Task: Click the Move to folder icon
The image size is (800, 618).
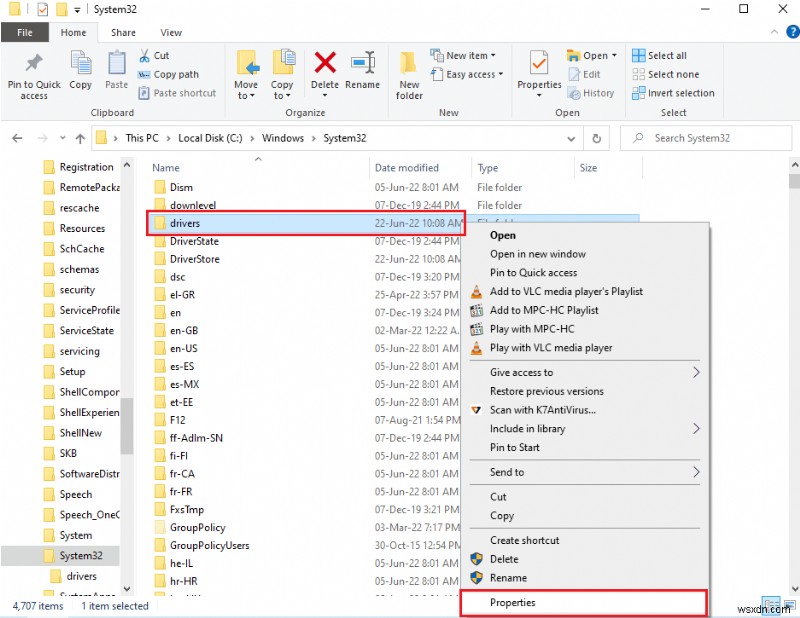Action: tap(247, 63)
